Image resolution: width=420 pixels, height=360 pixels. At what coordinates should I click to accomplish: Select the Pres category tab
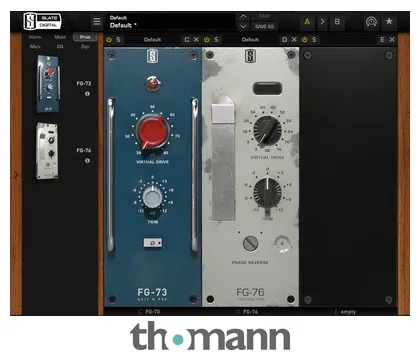click(85, 37)
